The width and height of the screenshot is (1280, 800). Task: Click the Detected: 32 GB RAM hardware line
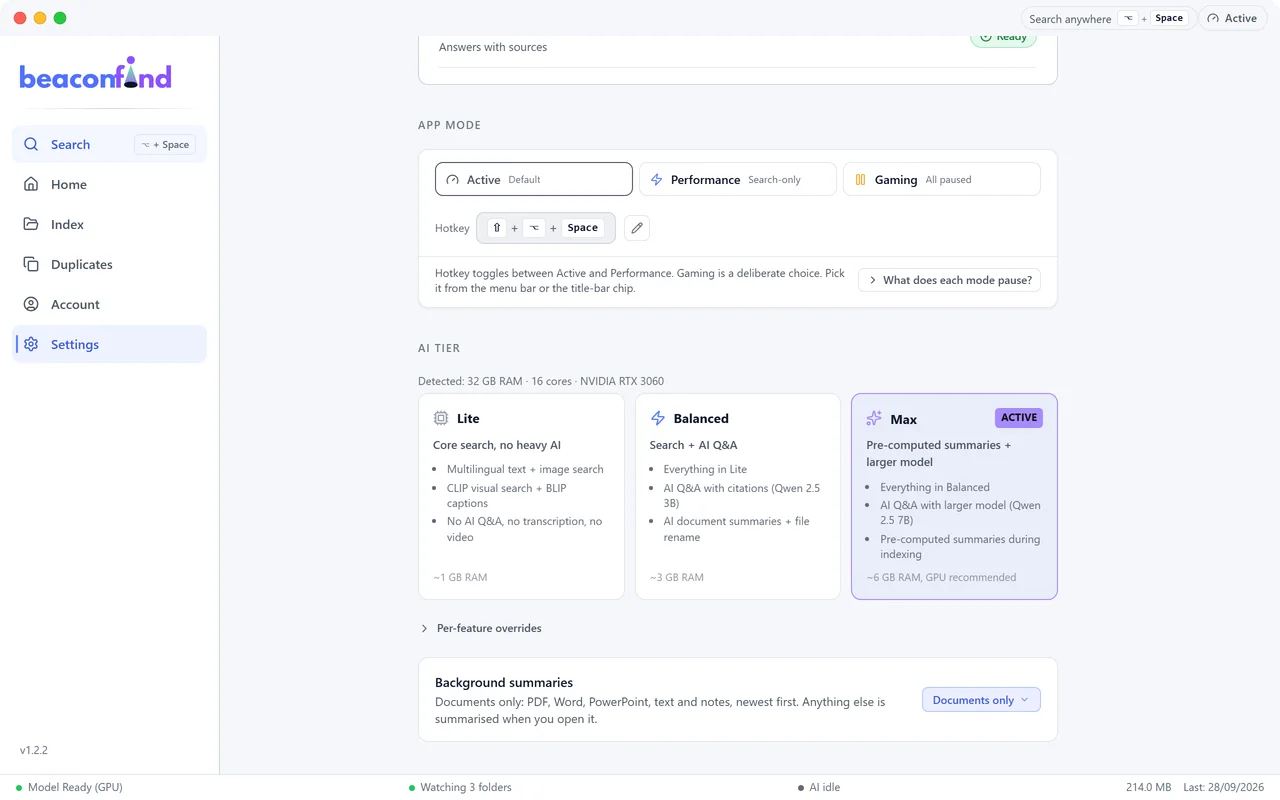541,381
